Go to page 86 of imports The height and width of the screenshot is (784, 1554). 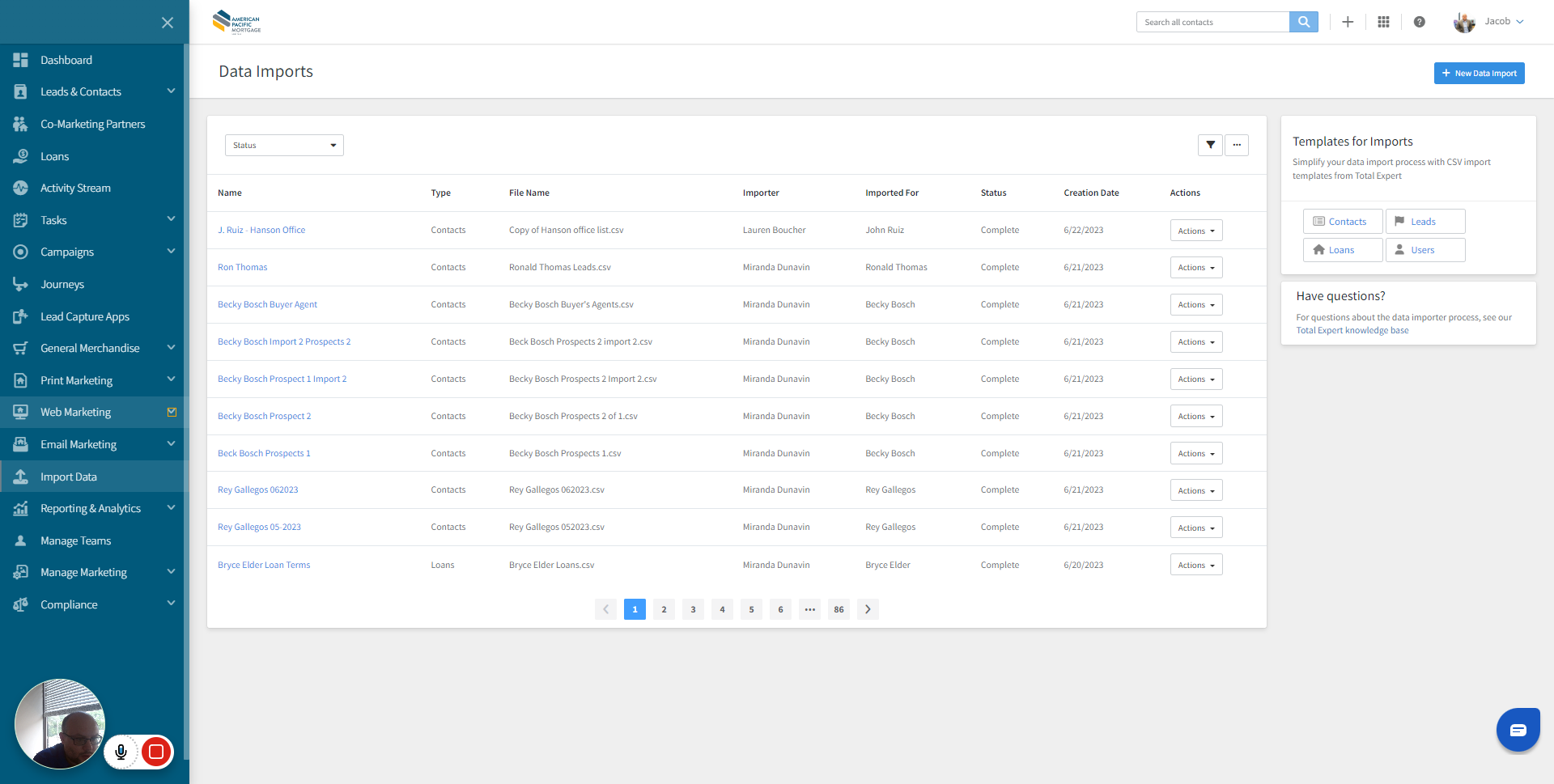pos(839,609)
